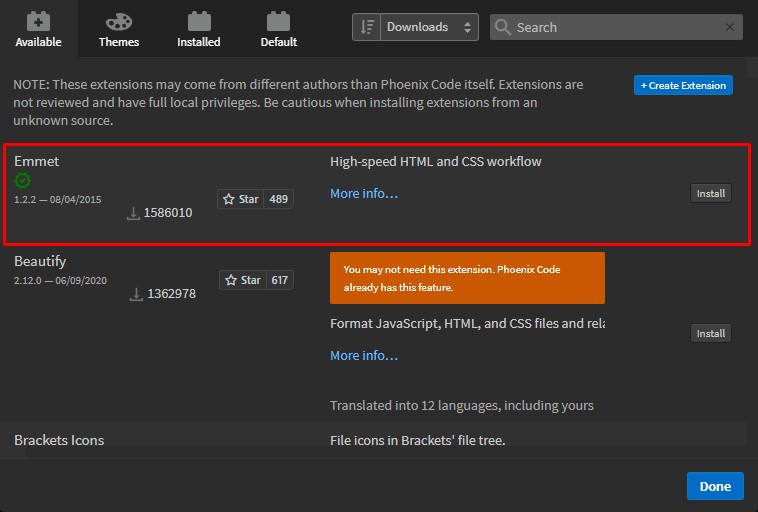Click Emmet's download count icon
This screenshot has height=512, width=758.
(133, 213)
